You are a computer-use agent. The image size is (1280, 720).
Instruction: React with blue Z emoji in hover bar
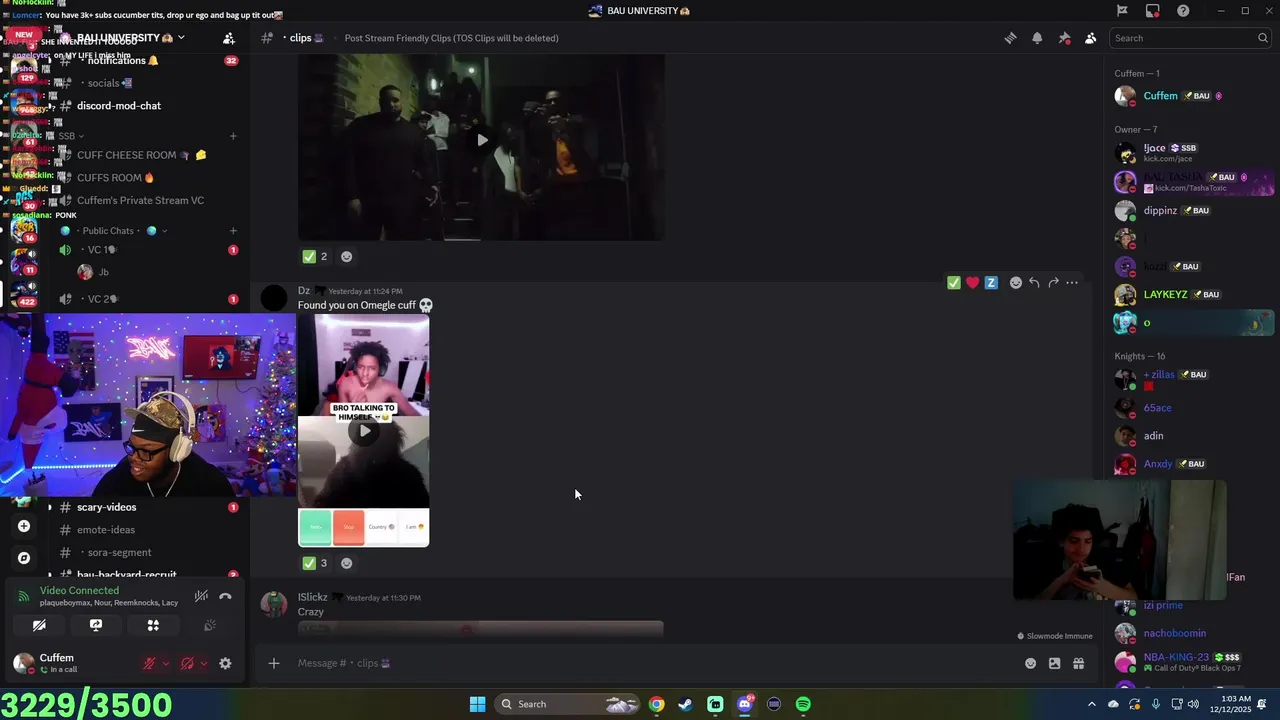click(991, 283)
